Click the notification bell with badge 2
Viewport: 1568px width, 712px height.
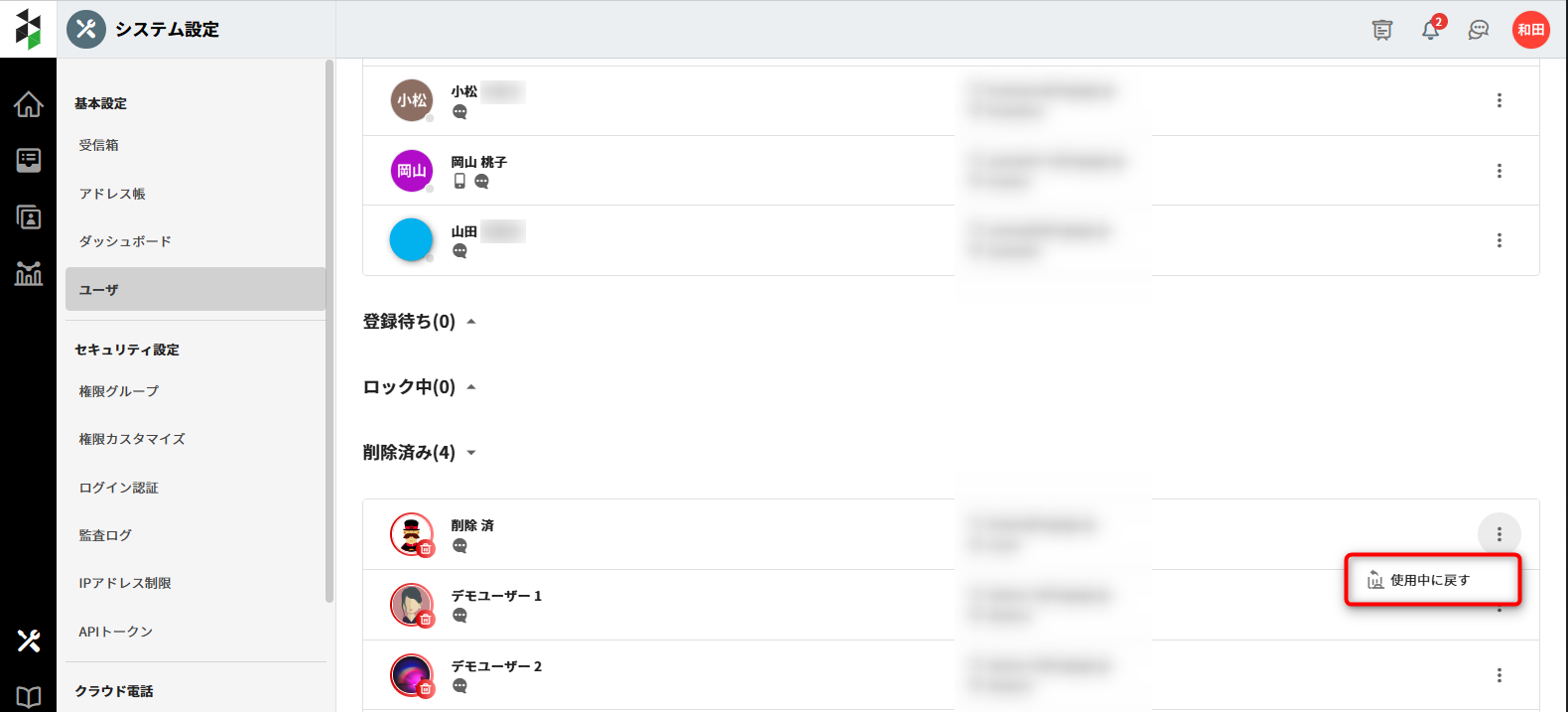click(x=1430, y=30)
